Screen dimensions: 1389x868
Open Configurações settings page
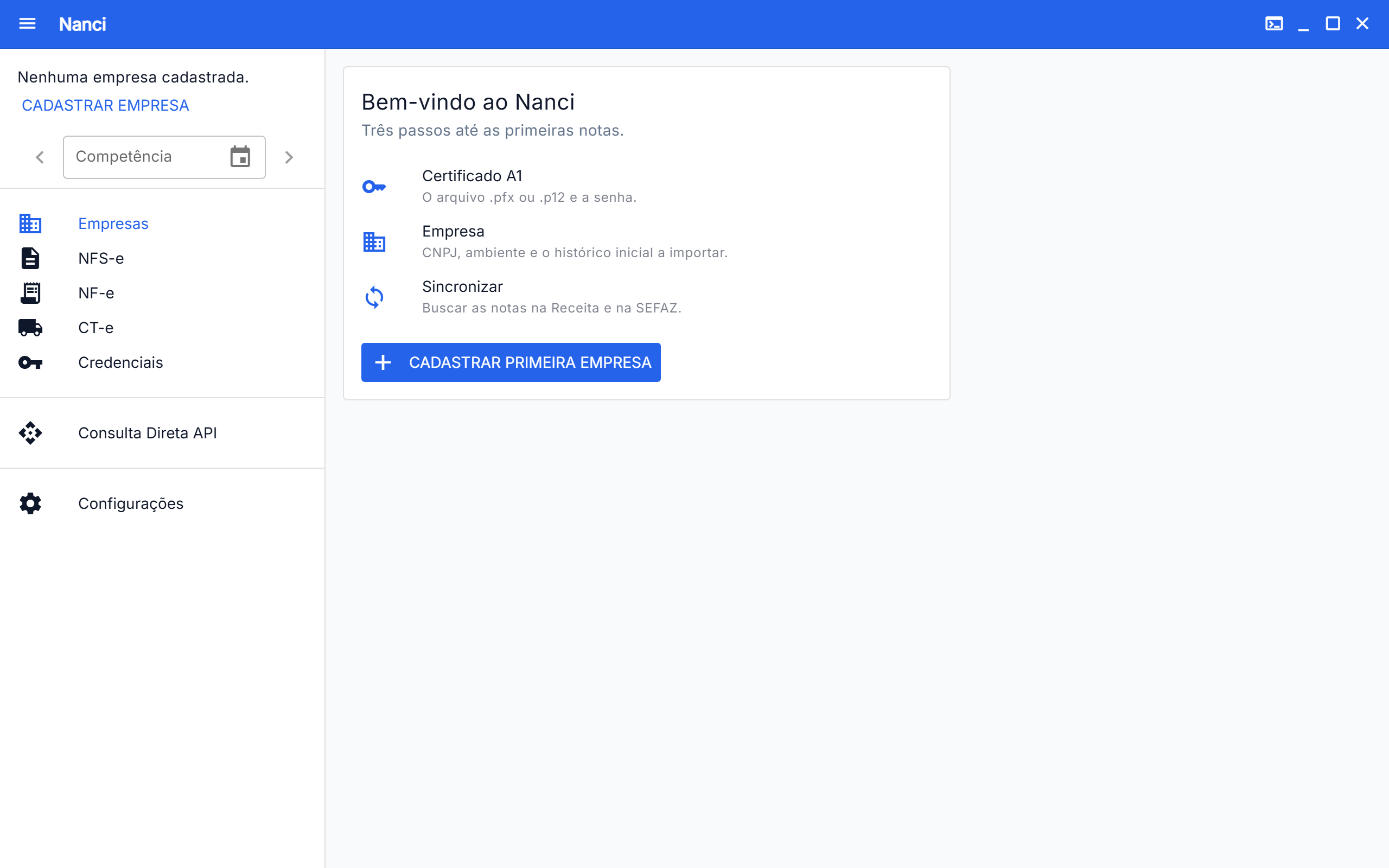(x=162, y=503)
